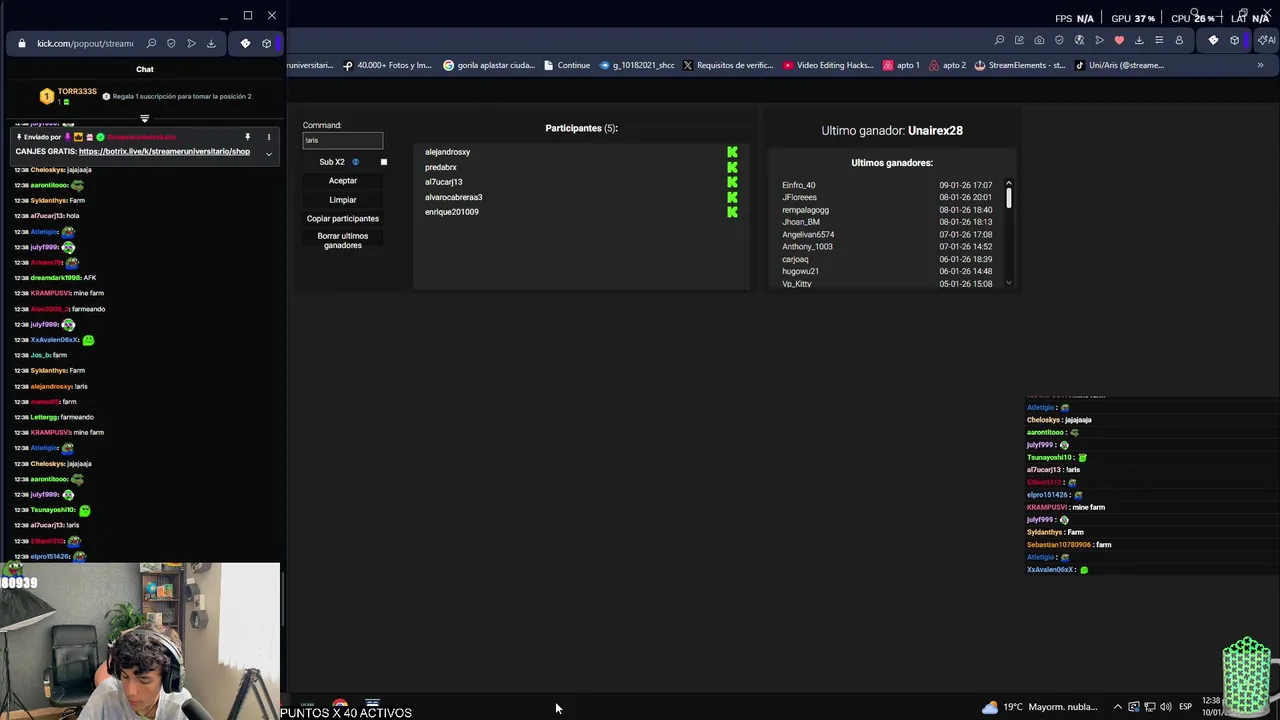Click the Sub X2 info icon
This screenshot has width=1280, height=720.
tap(355, 162)
